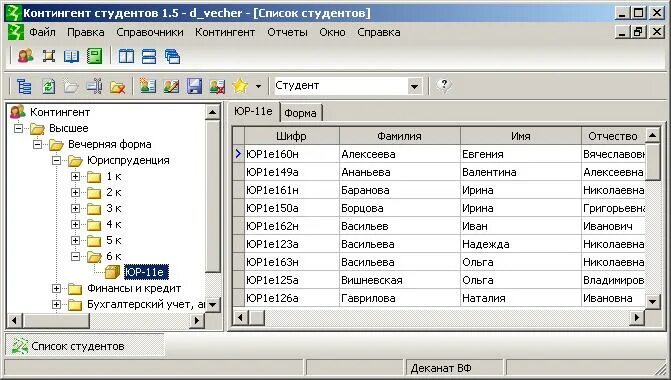Sort by the Шифр column header

tap(291, 136)
